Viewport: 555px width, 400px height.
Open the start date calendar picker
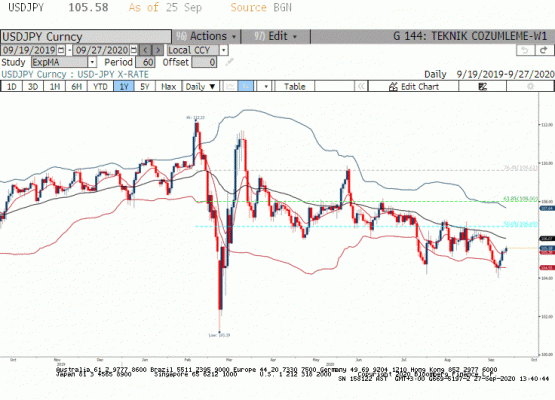[x=61, y=50]
